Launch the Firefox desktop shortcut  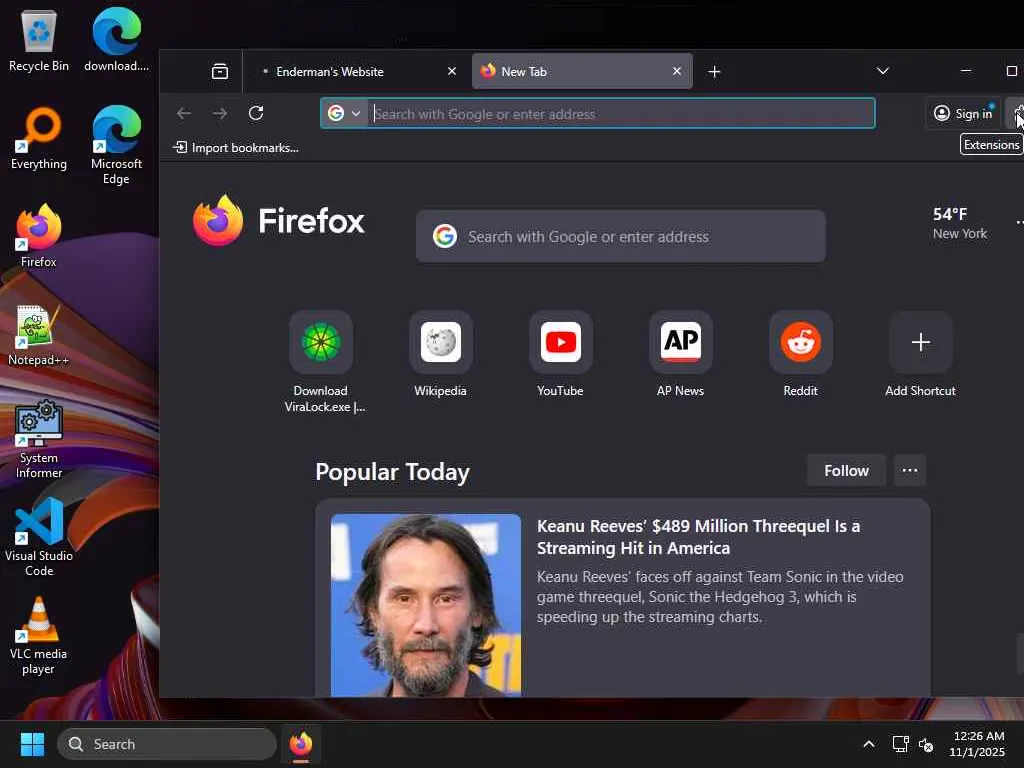click(x=39, y=236)
